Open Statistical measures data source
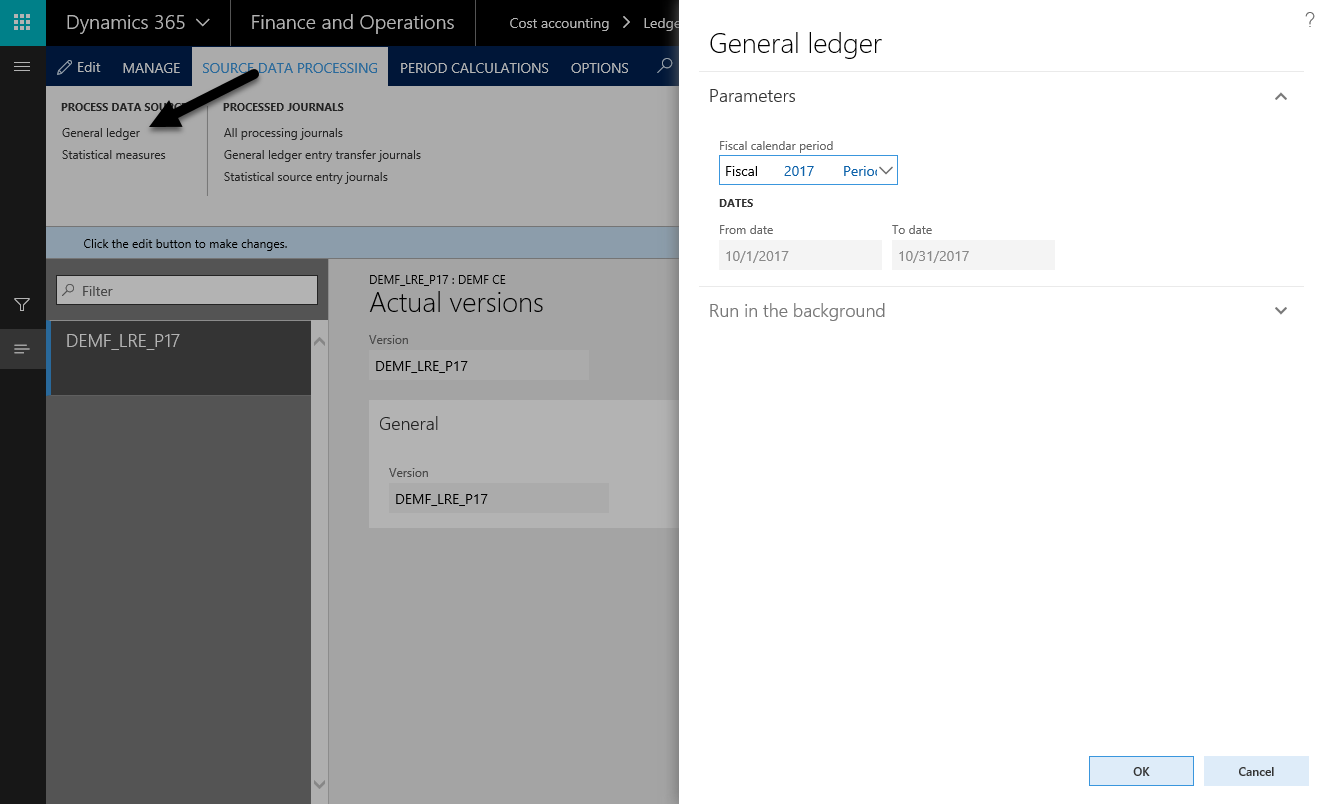Image resolution: width=1327 pixels, height=804 pixels. pos(114,155)
